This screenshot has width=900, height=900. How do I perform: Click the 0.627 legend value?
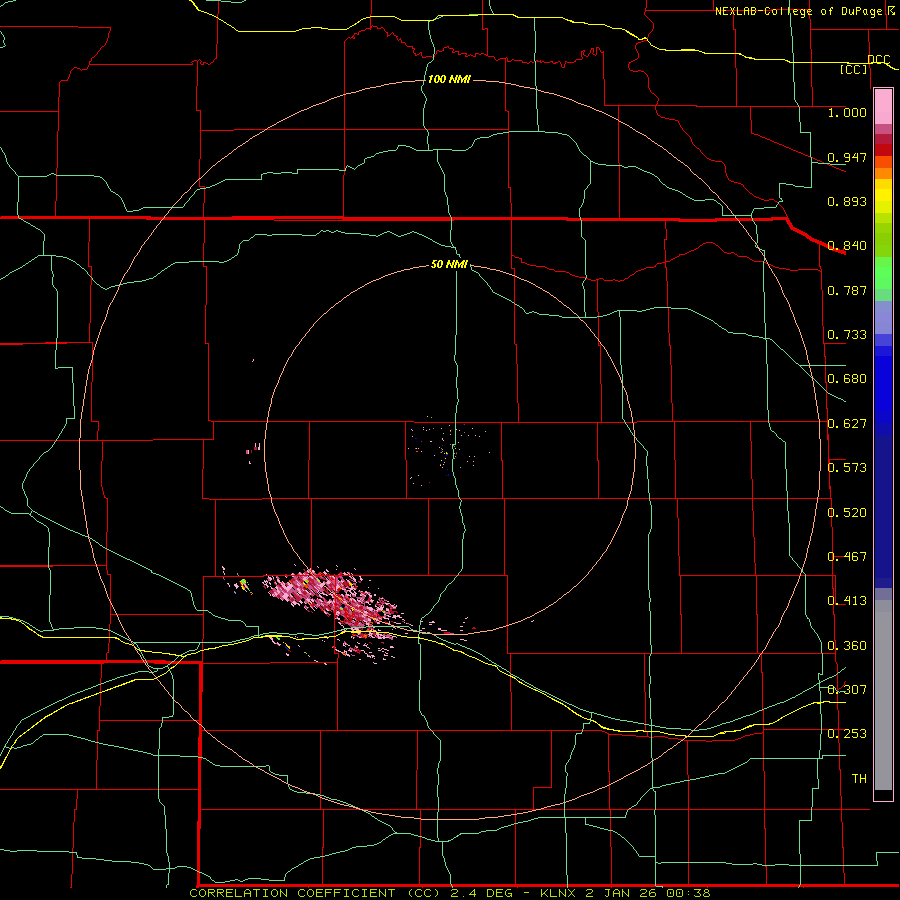[x=847, y=424]
